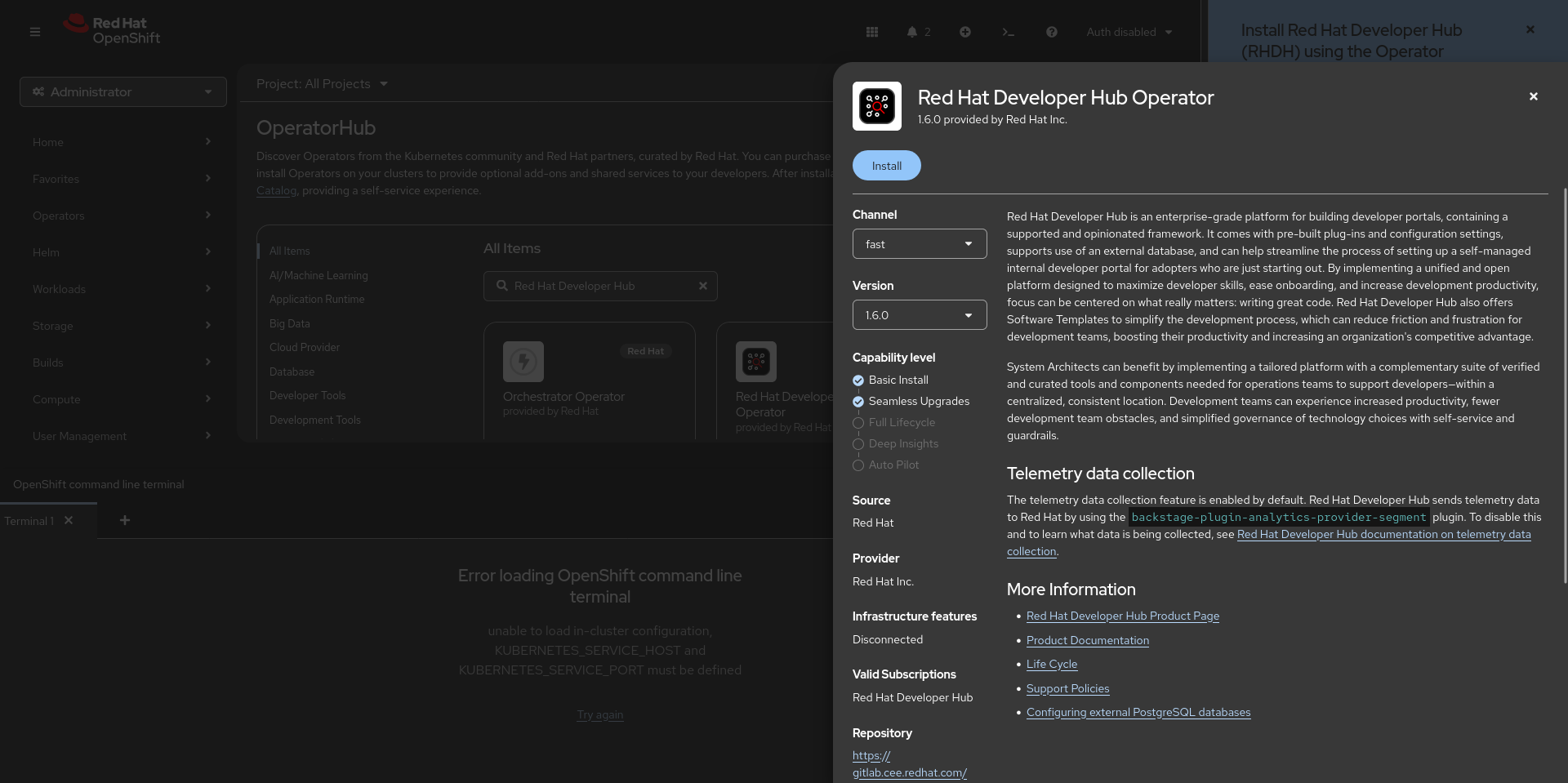Select the Developer Tools category
This screenshot has width=1568, height=783.
[x=308, y=395]
